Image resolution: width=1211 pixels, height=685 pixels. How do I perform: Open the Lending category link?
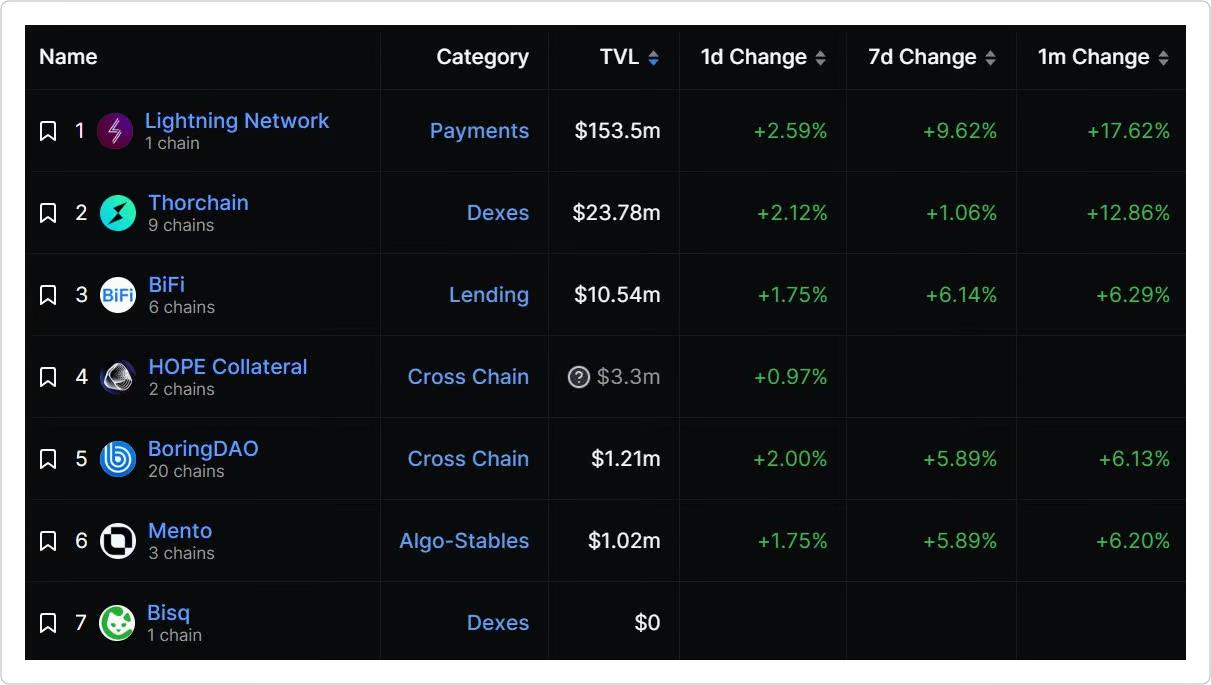tap(488, 295)
